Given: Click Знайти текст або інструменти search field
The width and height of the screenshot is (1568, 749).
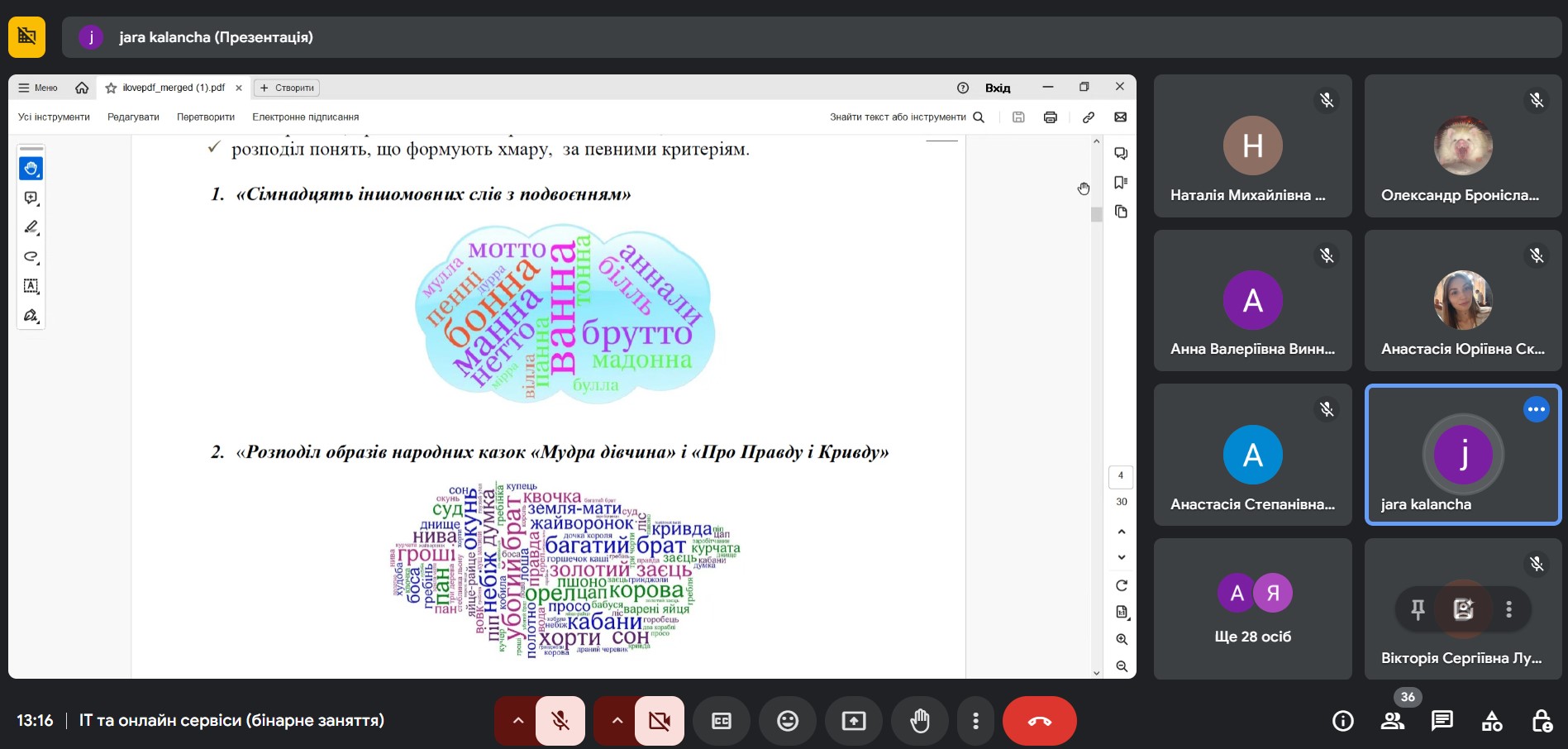Looking at the screenshot, I should click(x=898, y=117).
